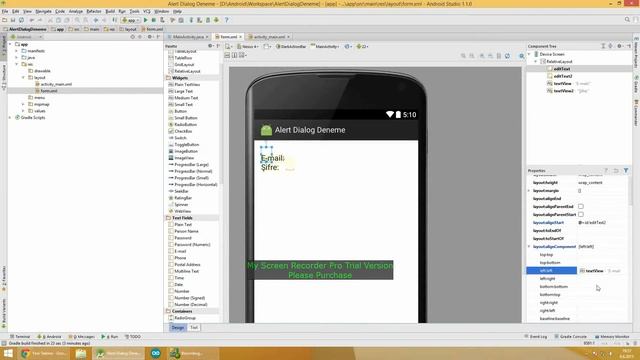This screenshot has height=360, width=640.
Task: Toggle viewport render mode icon in design toolbar
Action: click(x=228, y=55)
